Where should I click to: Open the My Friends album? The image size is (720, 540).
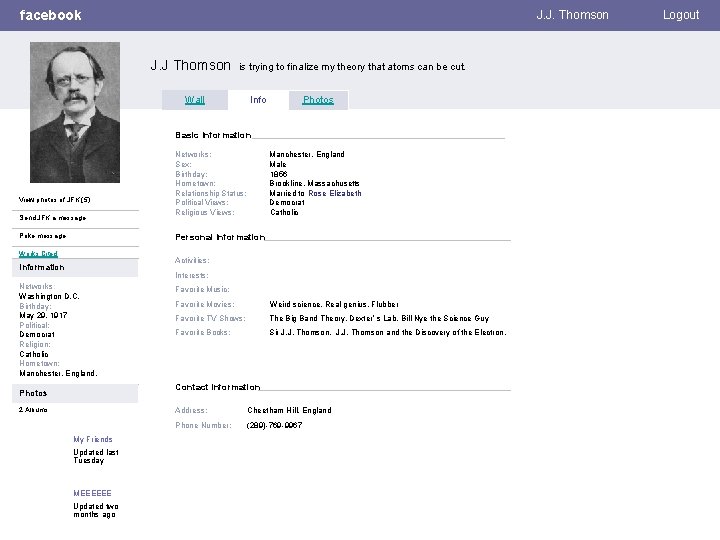[93, 439]
